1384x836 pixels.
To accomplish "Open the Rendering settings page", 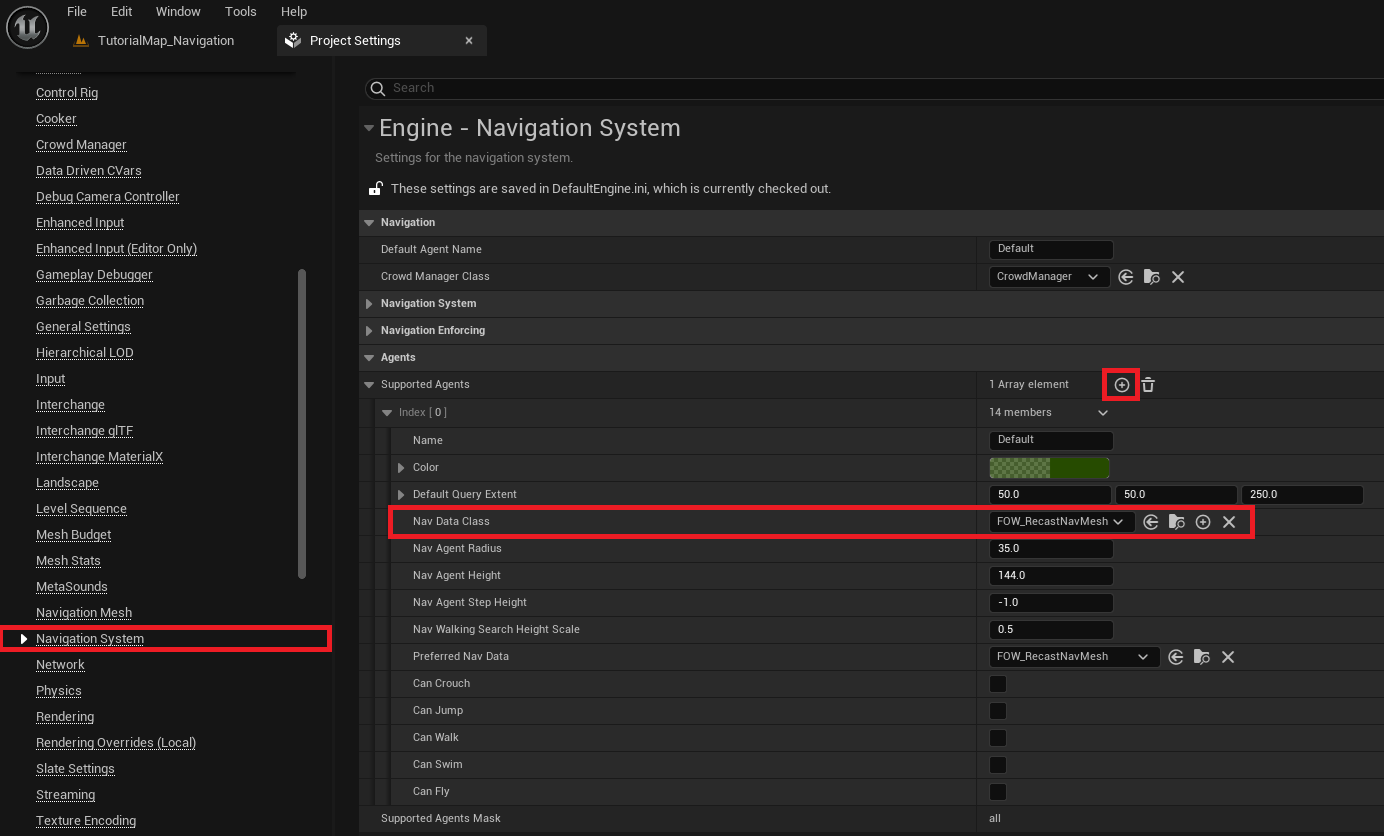I will click(x=65, y=717).
